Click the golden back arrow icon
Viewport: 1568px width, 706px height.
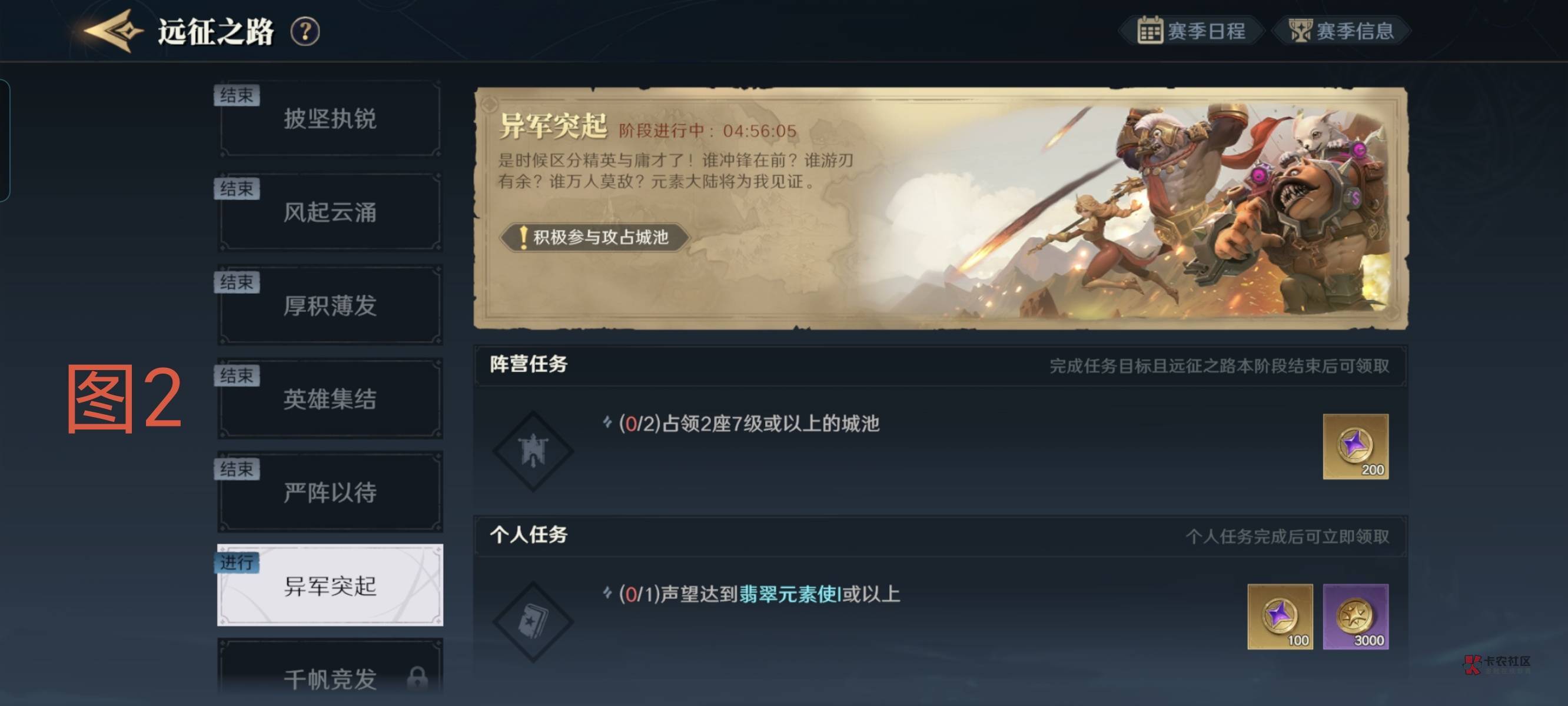click(x=114, y=31)
